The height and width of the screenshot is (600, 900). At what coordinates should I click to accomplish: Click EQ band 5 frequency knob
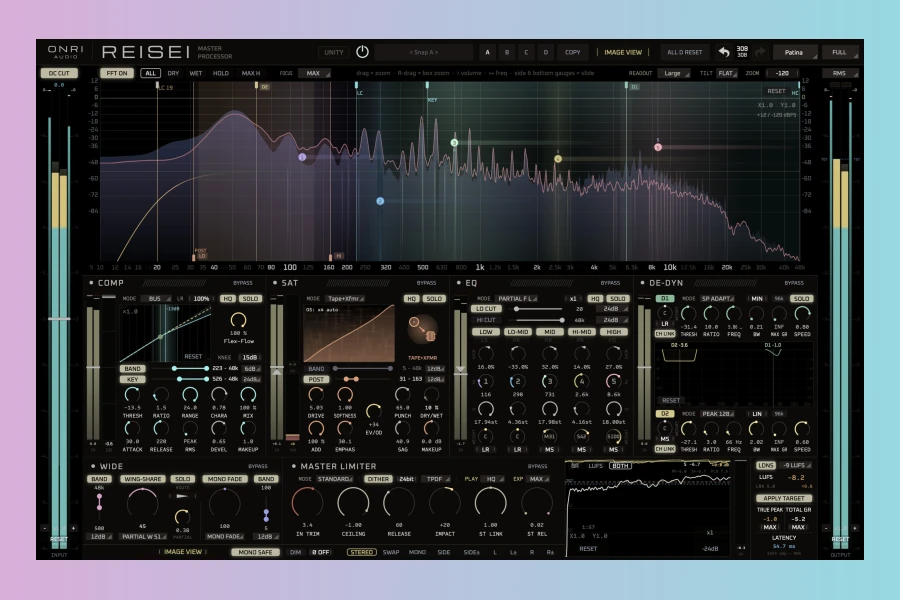pyautogui.click(x=614, y=381)
